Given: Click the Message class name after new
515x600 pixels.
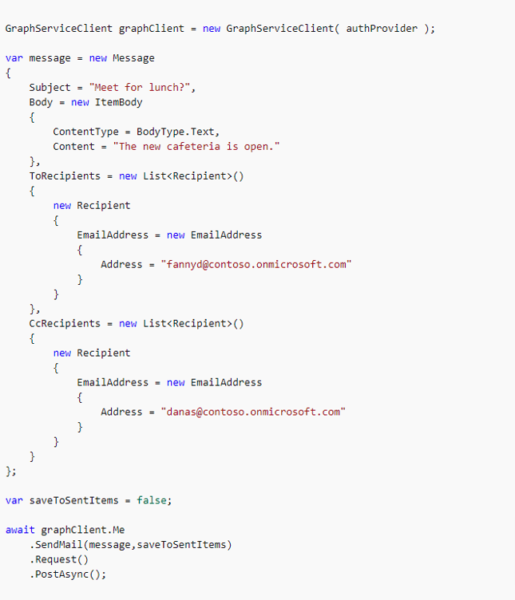Looking at the screenshot, I should click(134, 58).
